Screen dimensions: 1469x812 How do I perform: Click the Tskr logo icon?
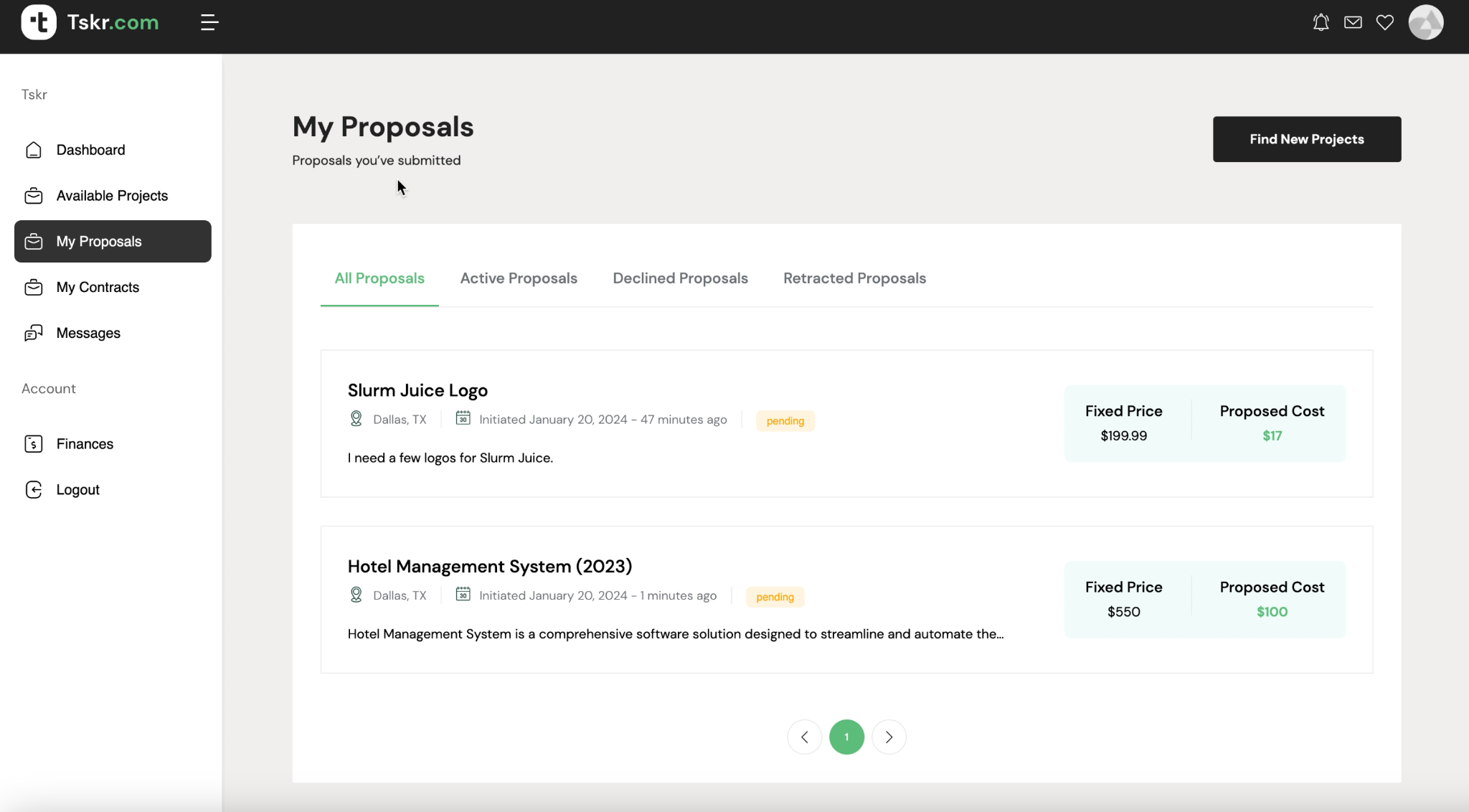39,22
